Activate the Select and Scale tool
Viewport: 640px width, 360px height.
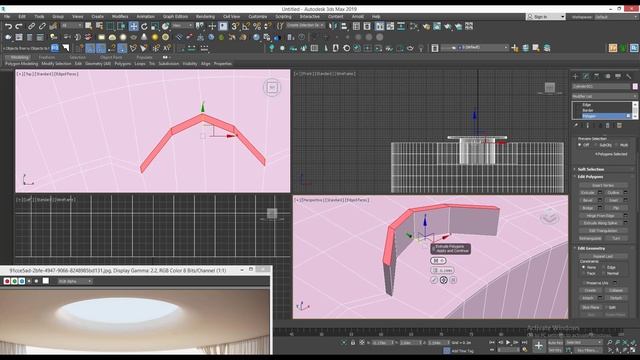(155, 27)
